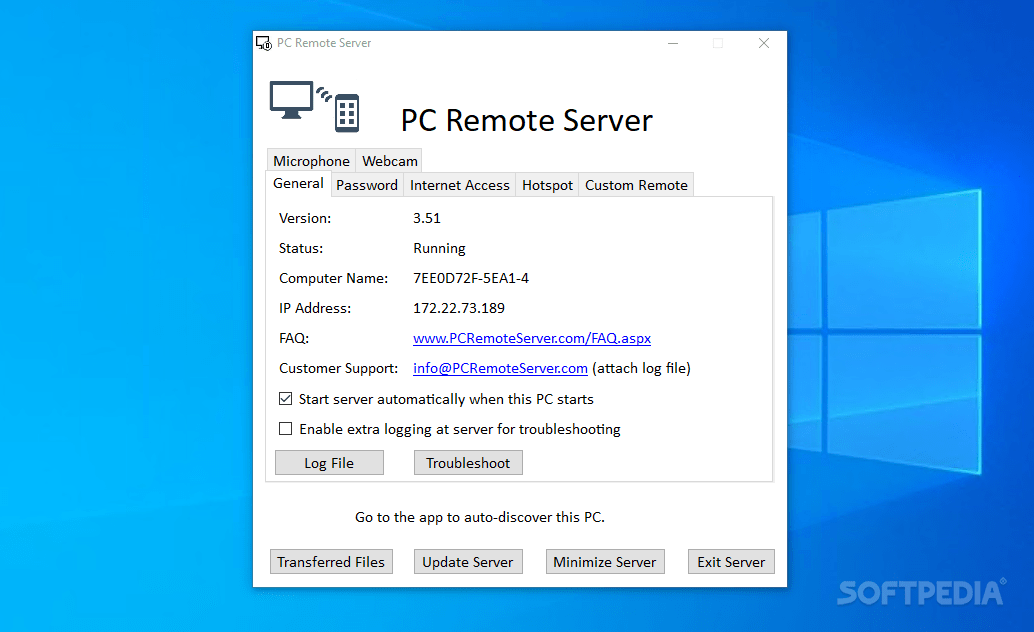Open the Password tab
1034x632 pixels.
click(367, 185)
